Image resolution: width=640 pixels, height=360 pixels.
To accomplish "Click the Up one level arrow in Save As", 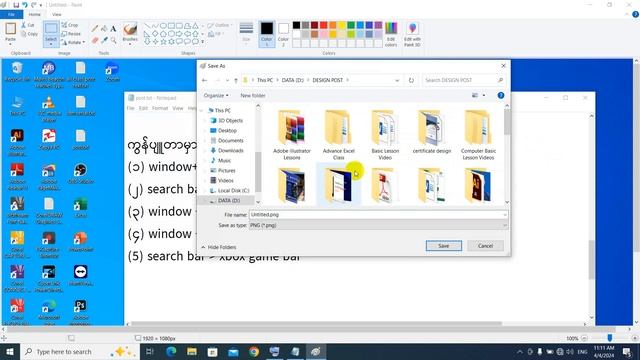I will (x=236, y=80).
